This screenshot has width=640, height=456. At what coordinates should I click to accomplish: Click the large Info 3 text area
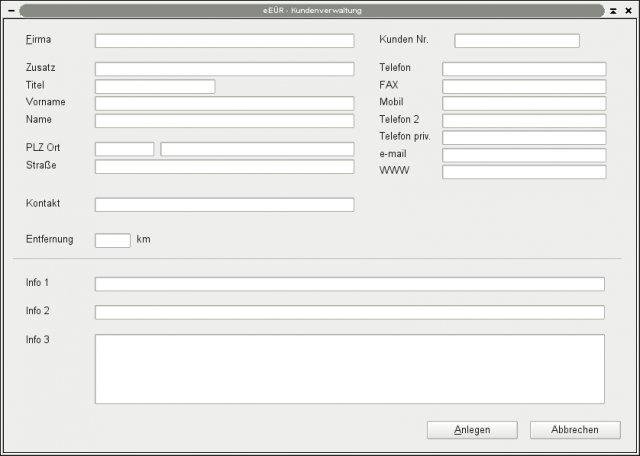(349, 368)
